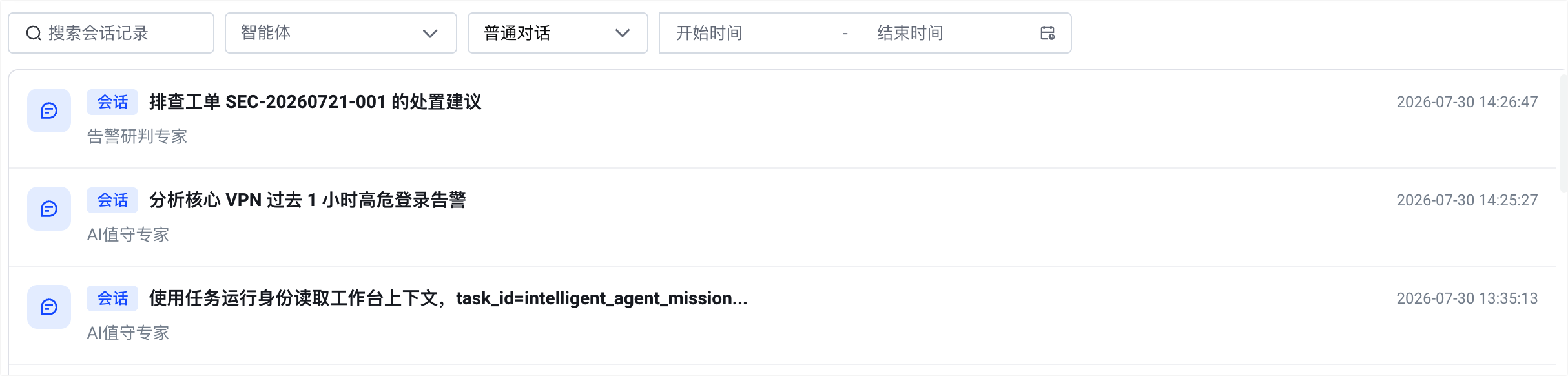
Task: Click chat icon of task_id session
Action: (x=49, y=307)
